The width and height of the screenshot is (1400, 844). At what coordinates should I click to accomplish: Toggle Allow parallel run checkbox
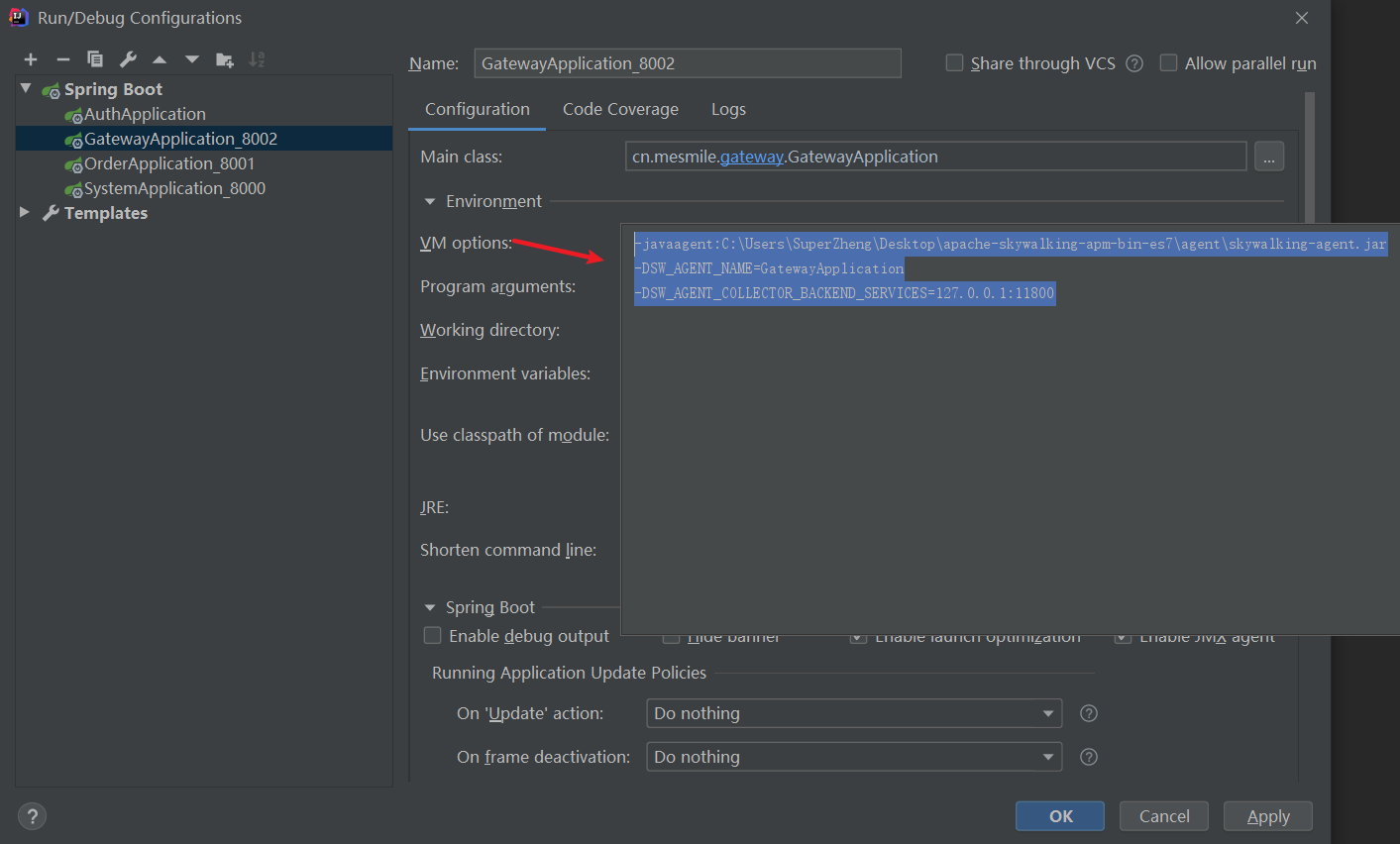pyautogui.click(x=1168, y=63)
